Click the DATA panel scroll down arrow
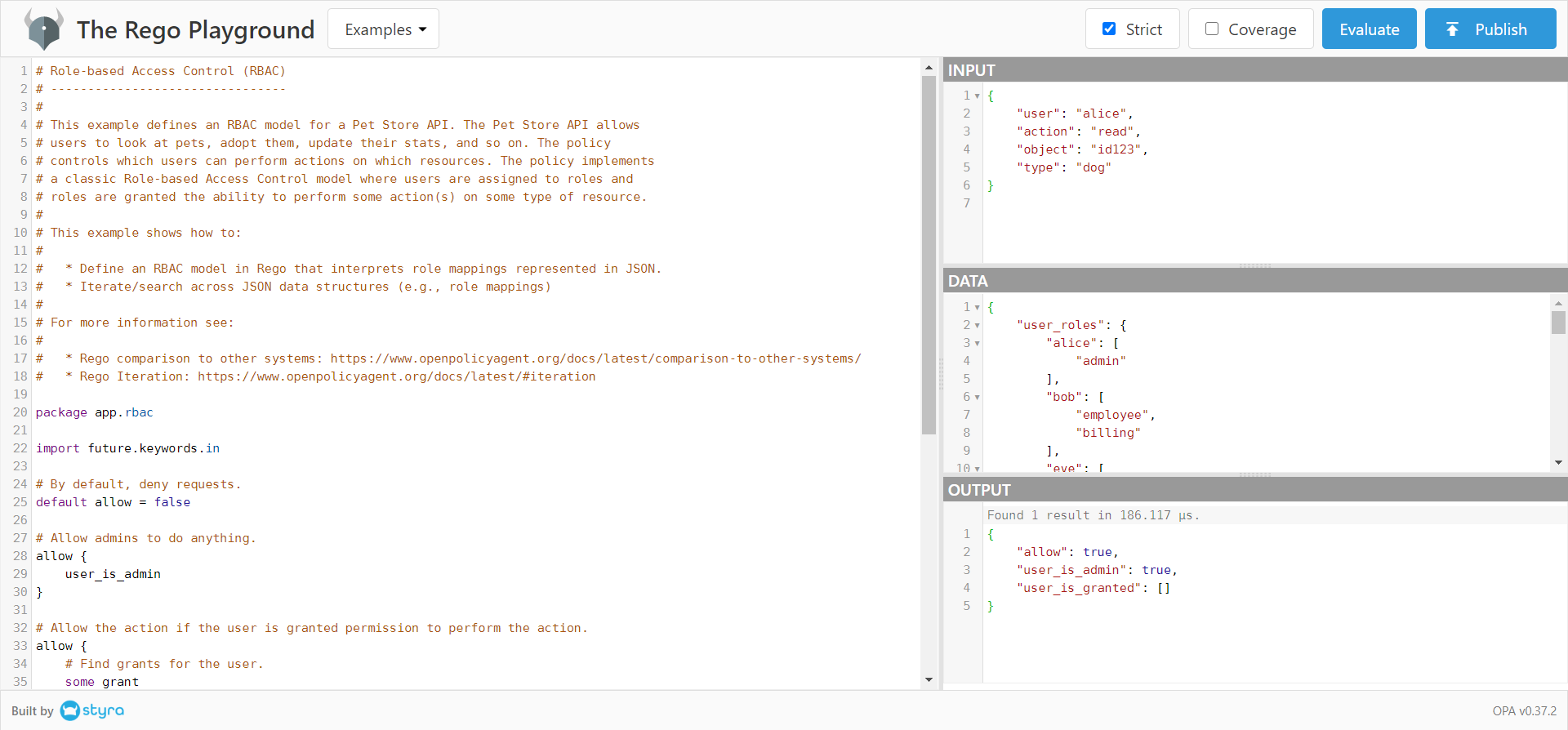Image resolution: width=1568 pixels, height=730 pixels. pyautogui.click(x=1558, y=462)
